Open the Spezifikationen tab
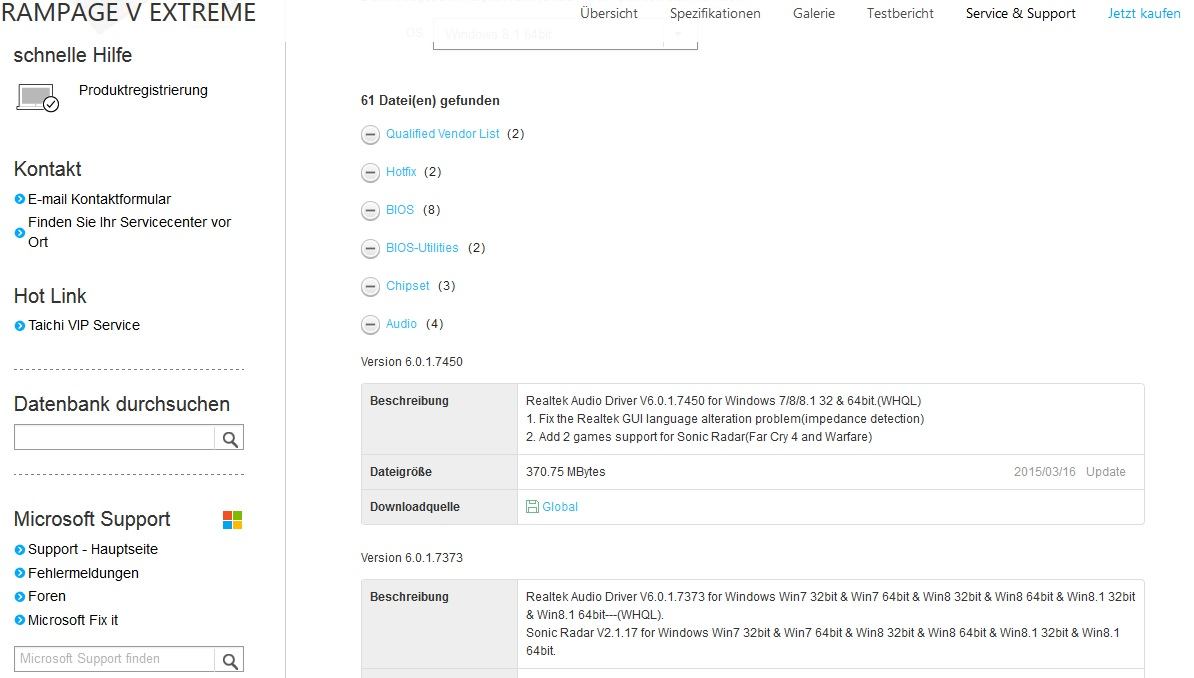Screen dimensions: 1194x678 point(715,14)
